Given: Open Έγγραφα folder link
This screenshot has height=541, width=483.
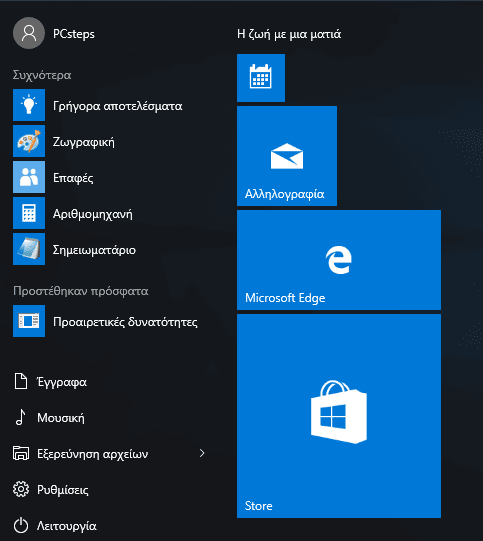Looking at the screenshot, I should (62, 382).
